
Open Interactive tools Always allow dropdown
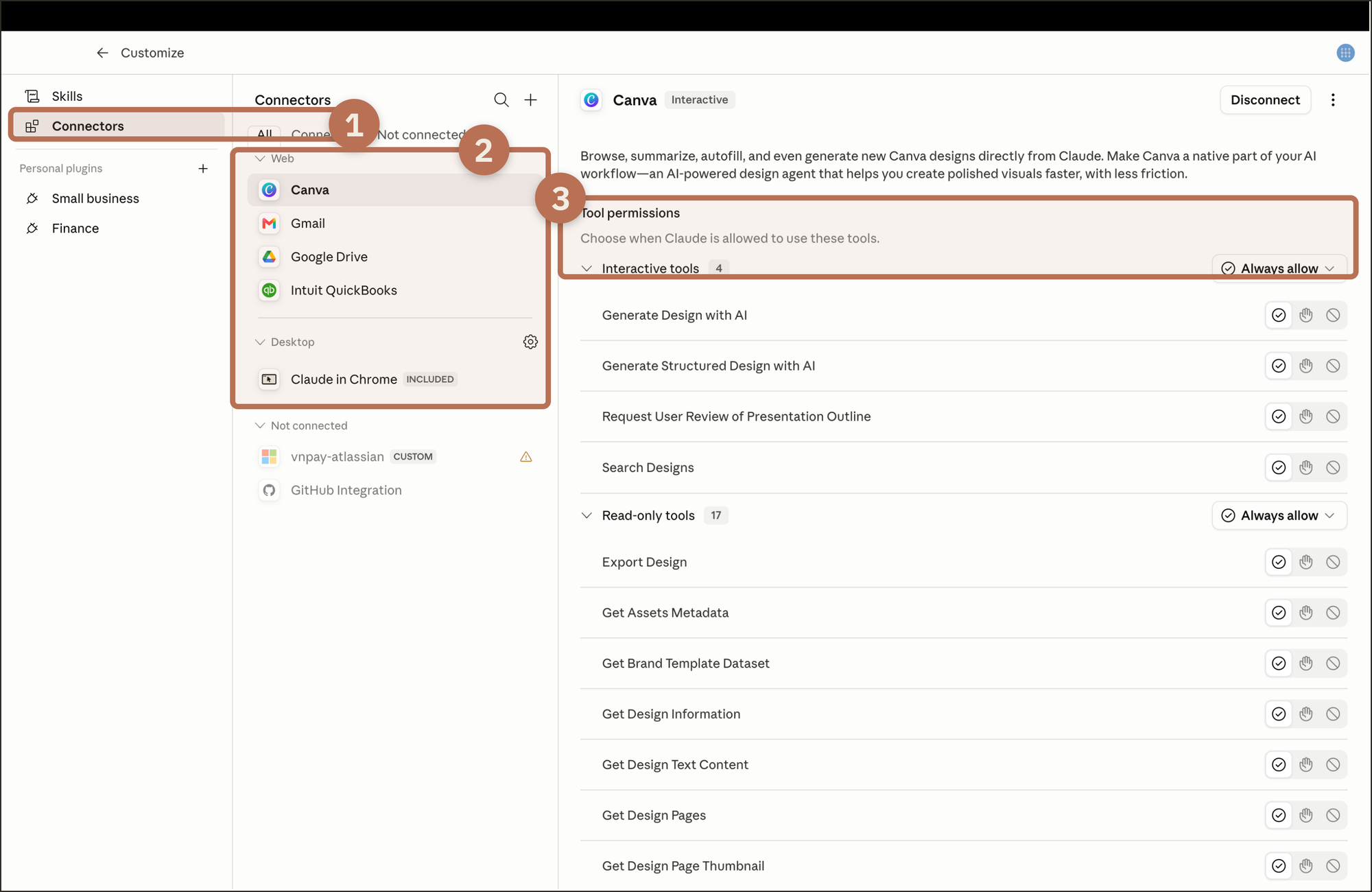pyautogui.click(x=1279, y=268)
